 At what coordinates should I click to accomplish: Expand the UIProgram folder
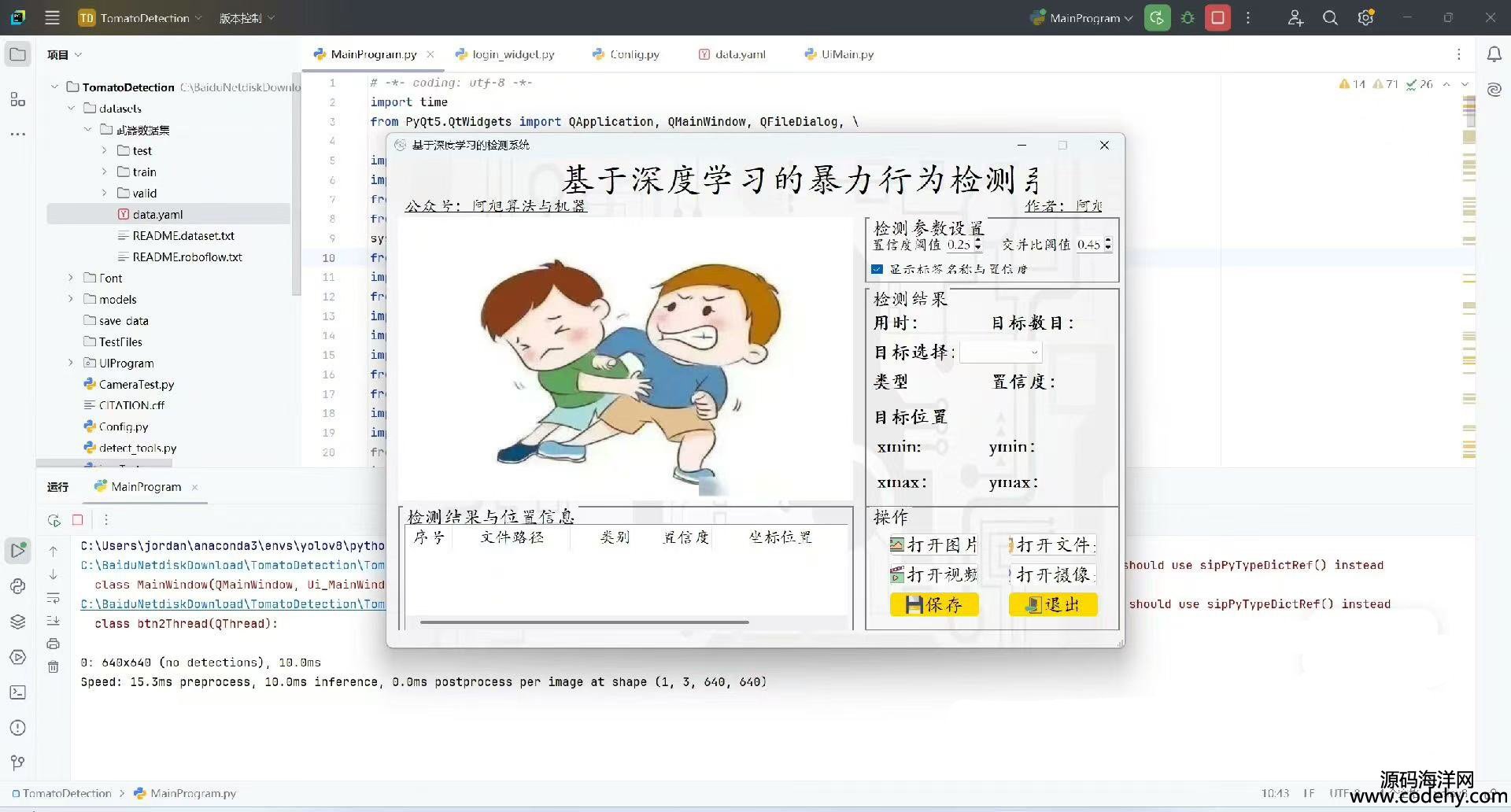(71, 363)
